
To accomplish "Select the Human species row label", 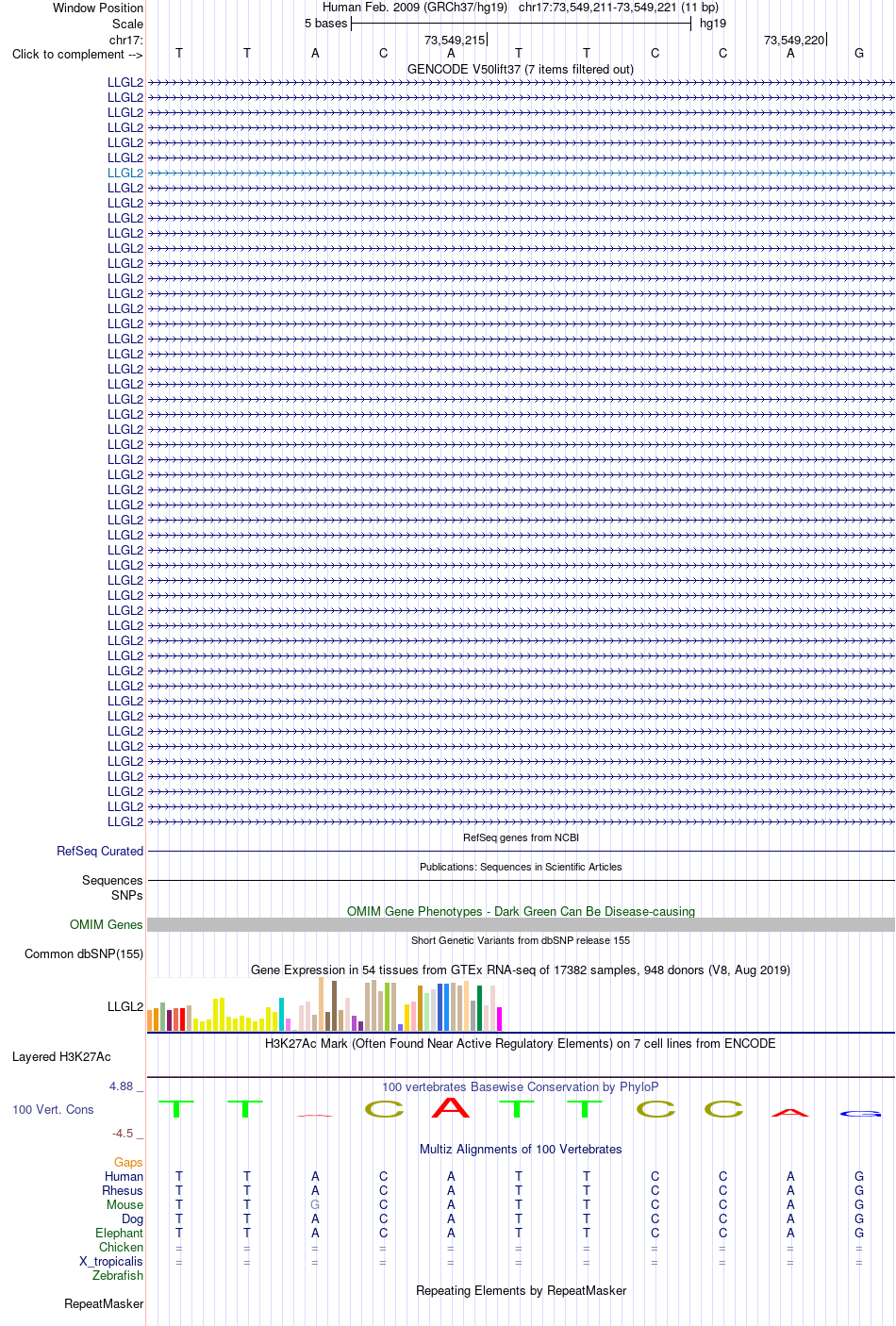I will pyautogui.click(x=124, y=1176).
